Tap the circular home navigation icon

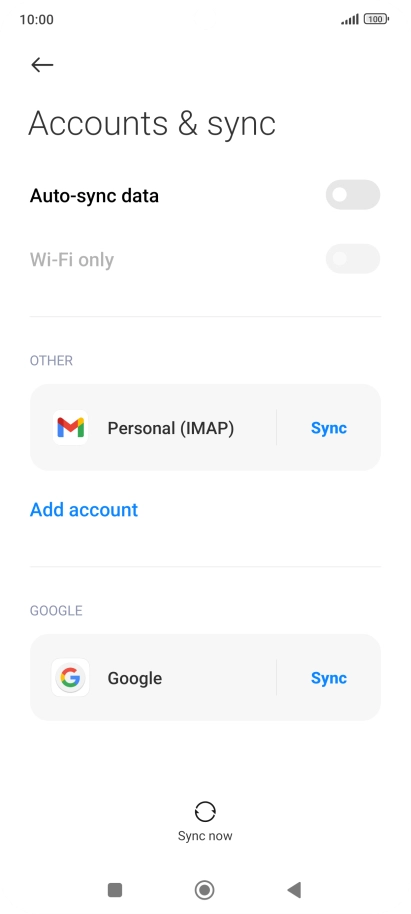[205, 890]
